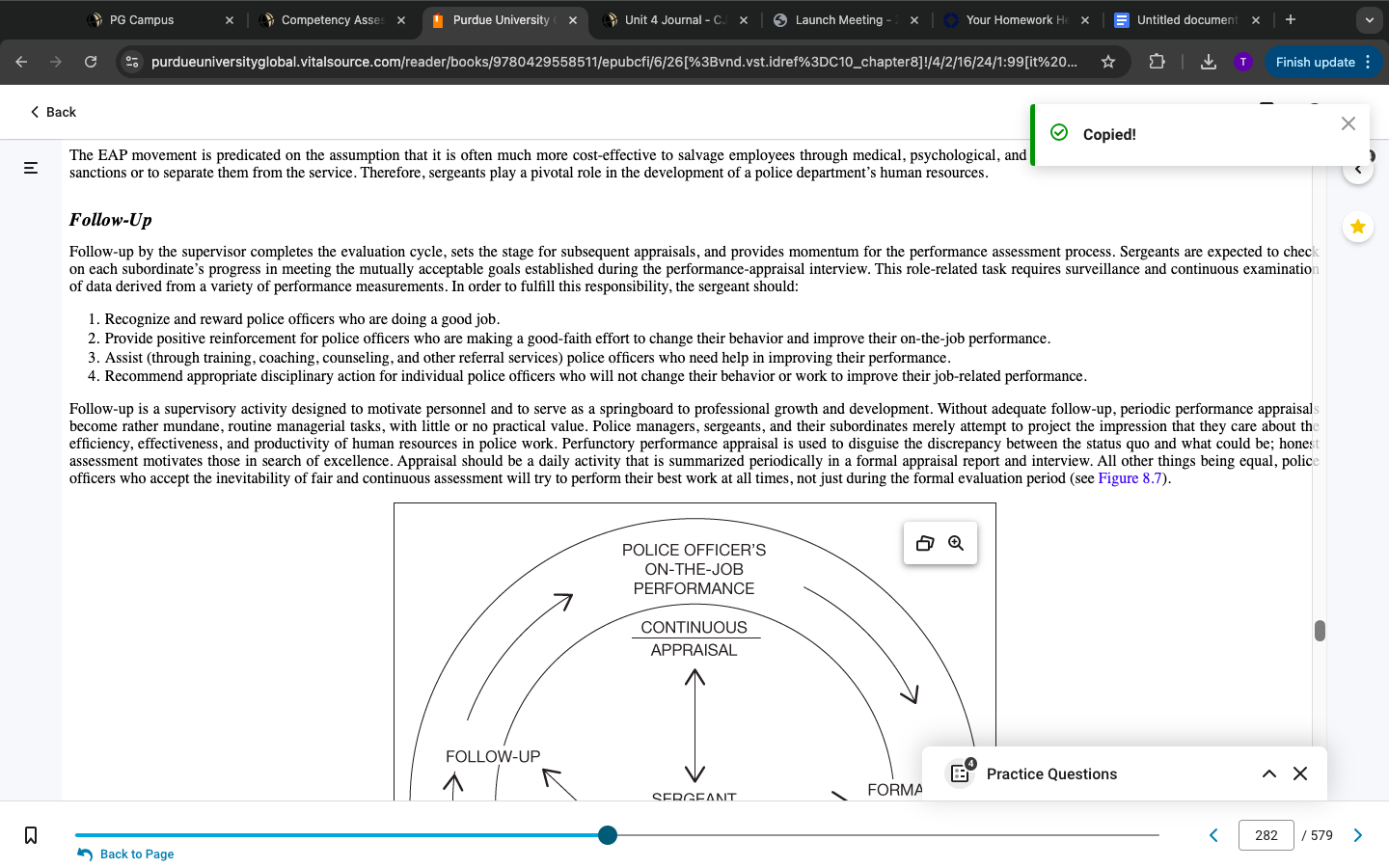This screenshot has height=868, width=1389.
Task: Collapse side panel chevron at right edge
Action: tap(1357, 170)
